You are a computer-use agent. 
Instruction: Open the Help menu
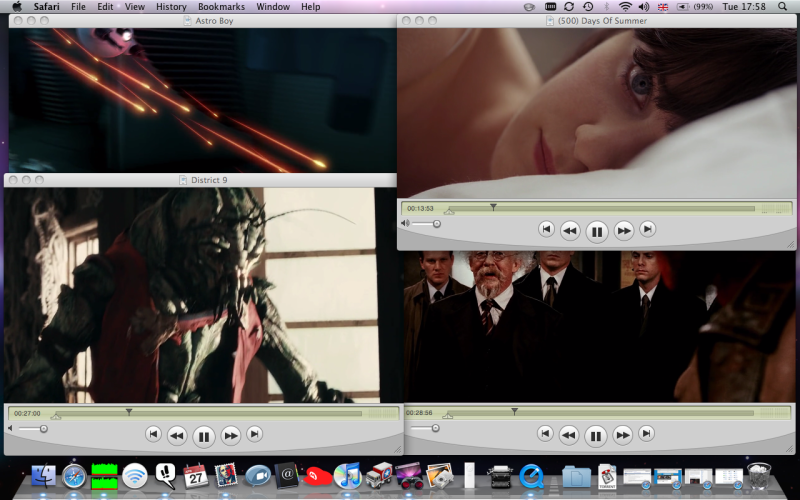[x=311, y=7]
